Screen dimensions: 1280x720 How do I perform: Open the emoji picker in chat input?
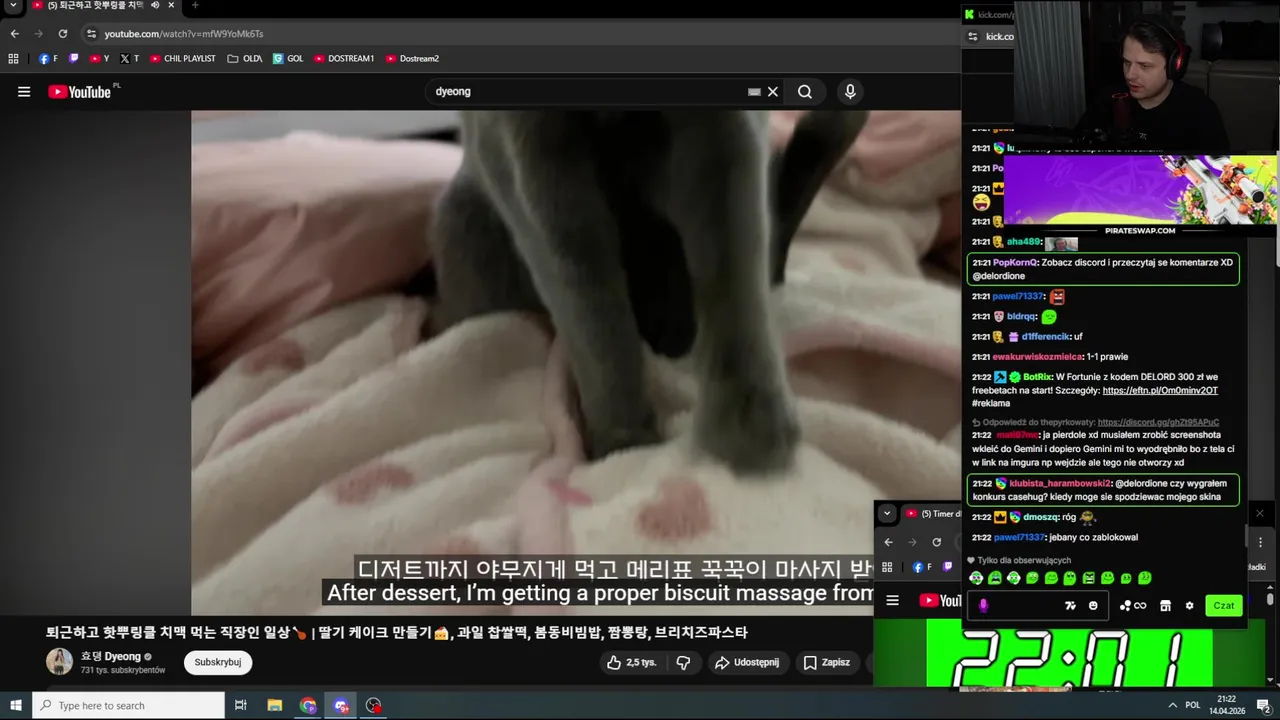coord(1093,605)
